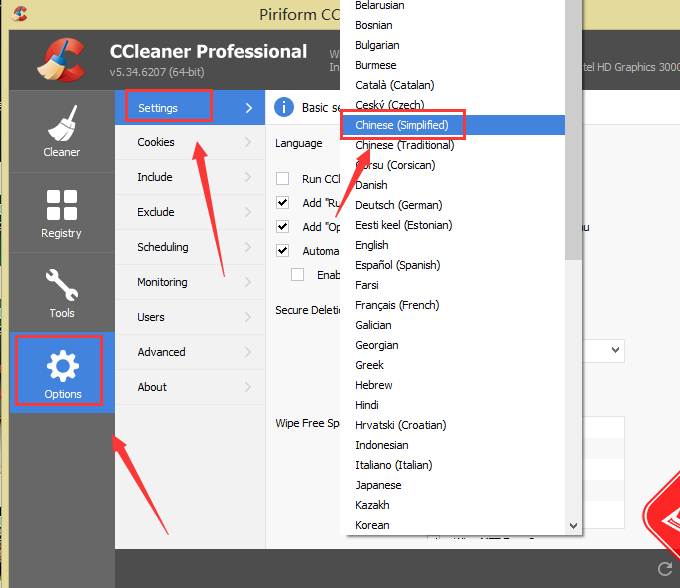Click the language list scroll down arrow

coord(573,525)
